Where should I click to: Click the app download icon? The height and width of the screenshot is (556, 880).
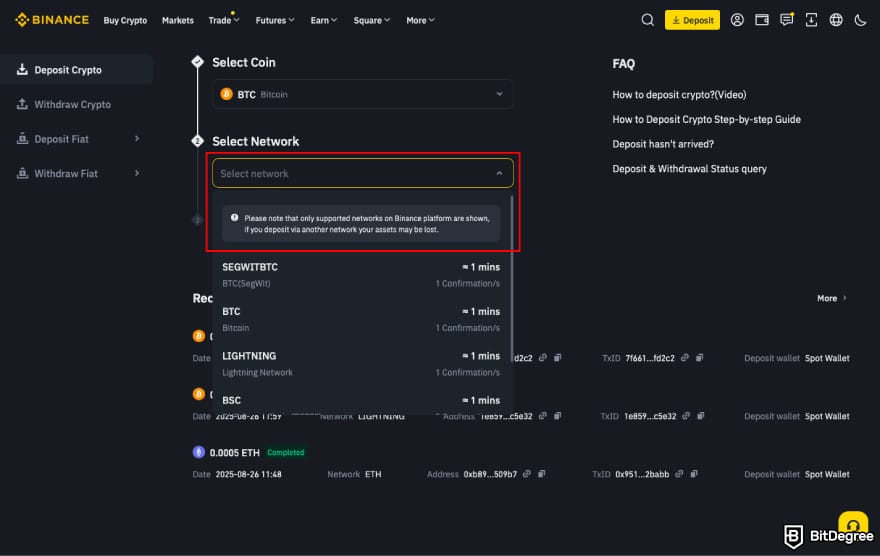tap(811, 20)
